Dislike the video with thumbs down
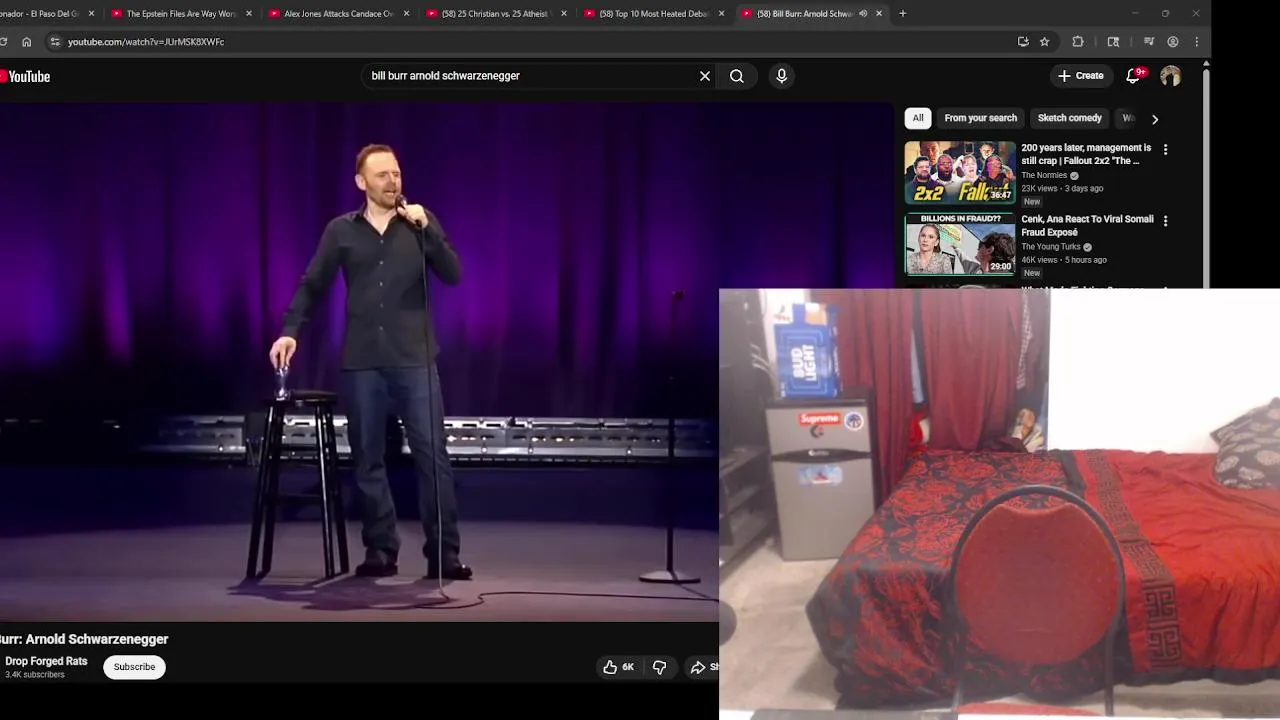The image size is (1280, 720). [659, 667]
